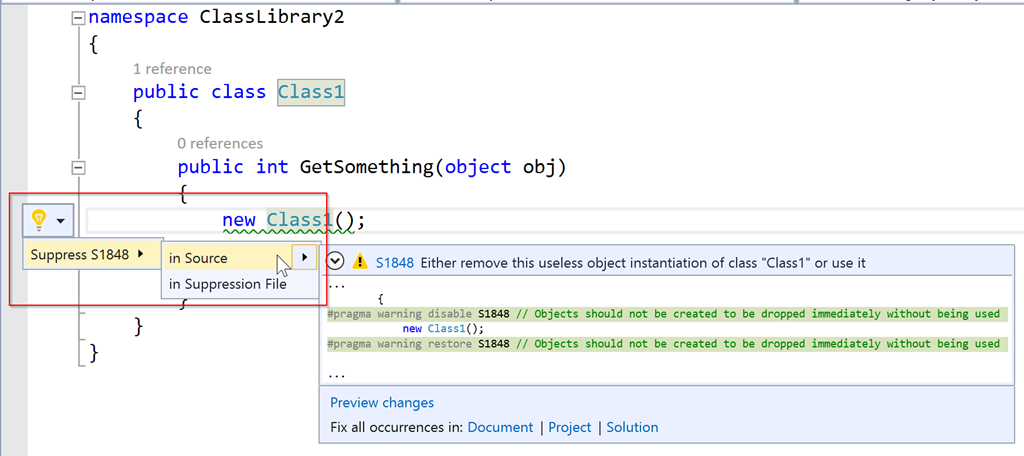Fix all occurrences in Solution
The width and height of the screenshot is (1024, 456).
[x=632, y=427]
